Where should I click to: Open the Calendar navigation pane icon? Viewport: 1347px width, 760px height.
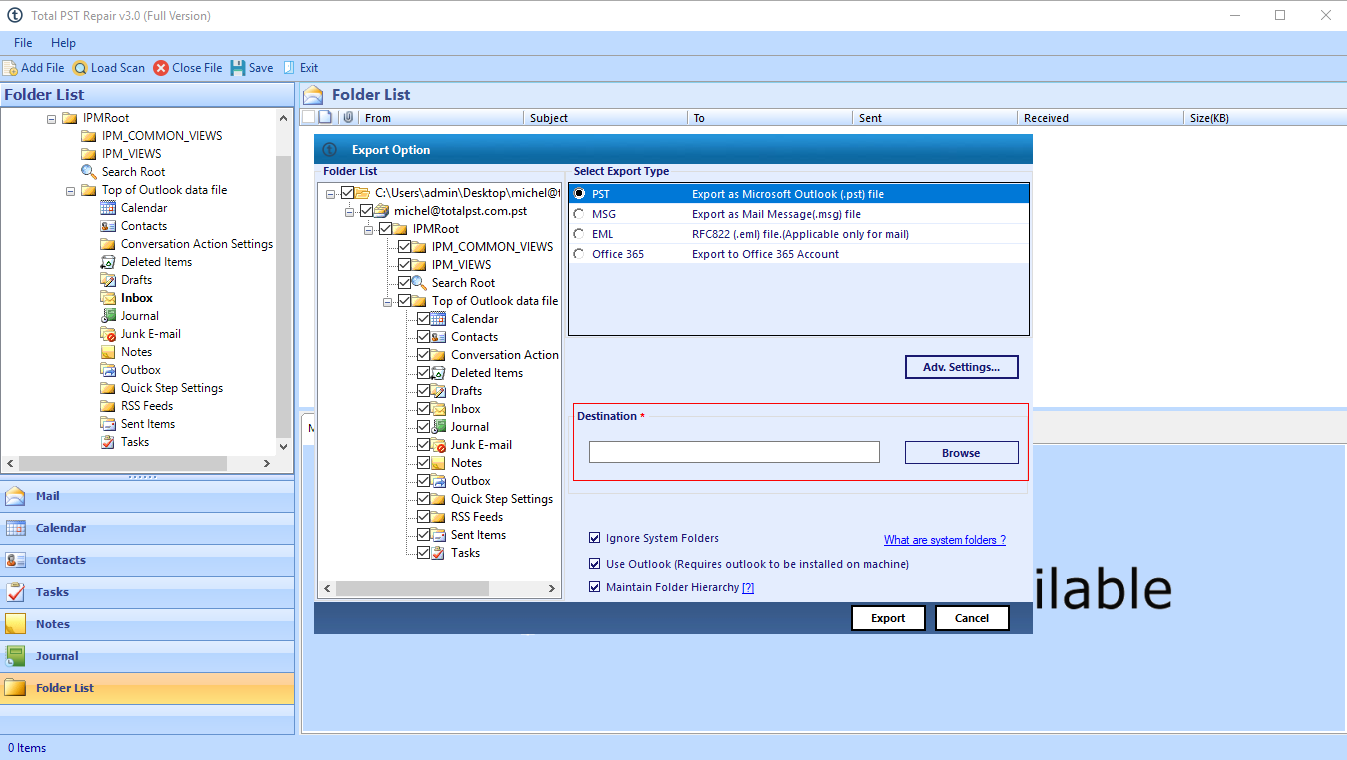[x=16, y=528]
